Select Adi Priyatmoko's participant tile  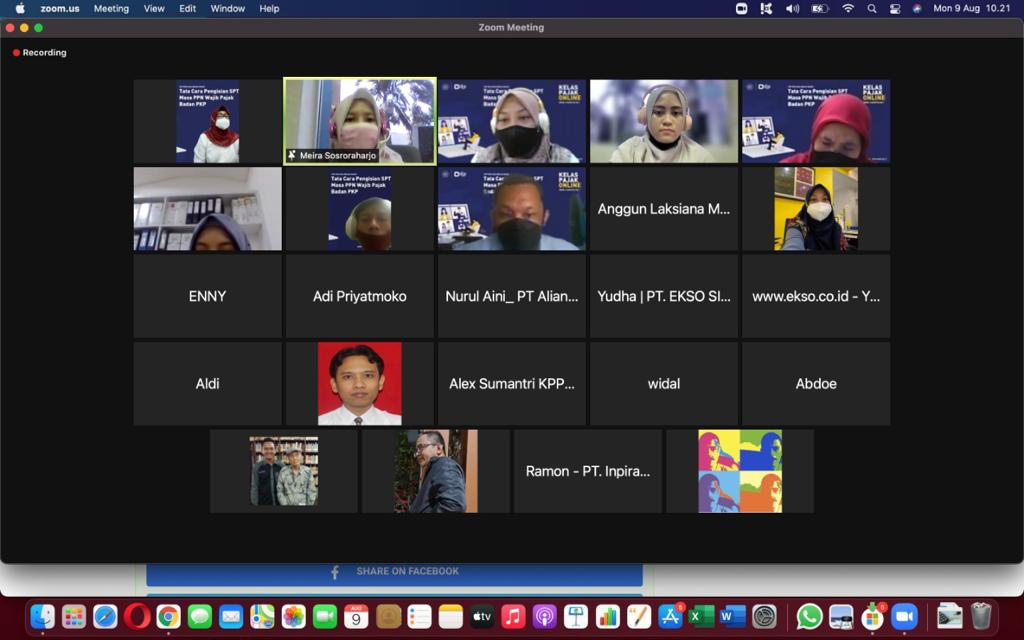[x=359, y=296]
